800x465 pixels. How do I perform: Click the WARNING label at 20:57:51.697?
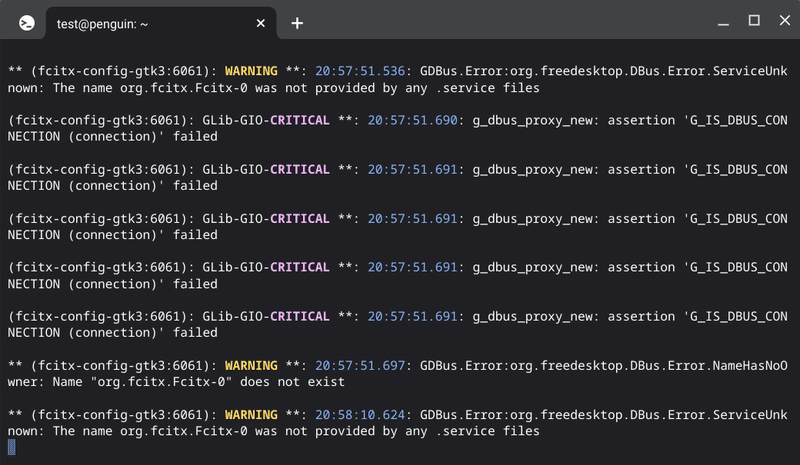(251, 365)
